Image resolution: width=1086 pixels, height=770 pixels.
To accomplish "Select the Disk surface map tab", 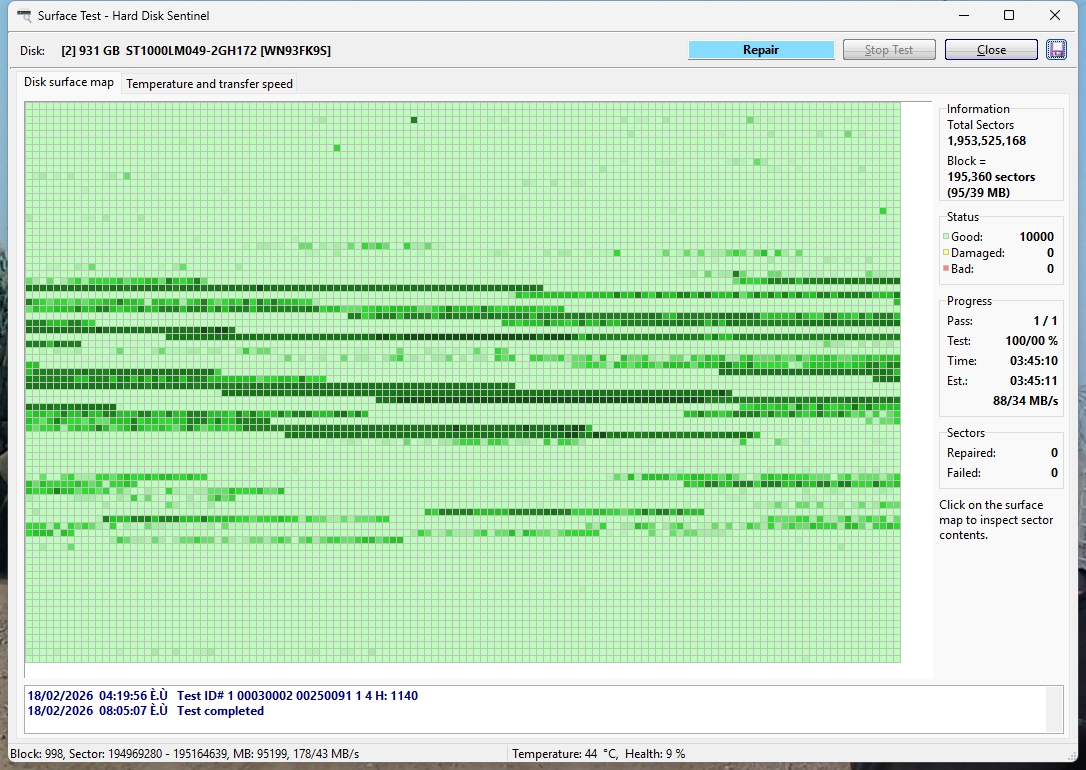I will point(69,82).
